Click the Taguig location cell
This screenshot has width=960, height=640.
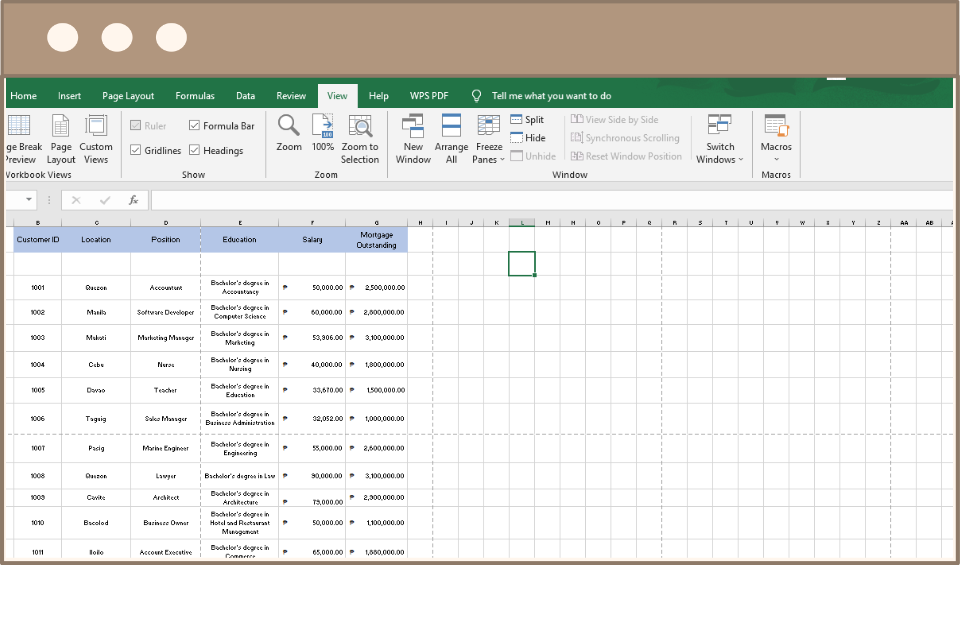pos(96,419)
